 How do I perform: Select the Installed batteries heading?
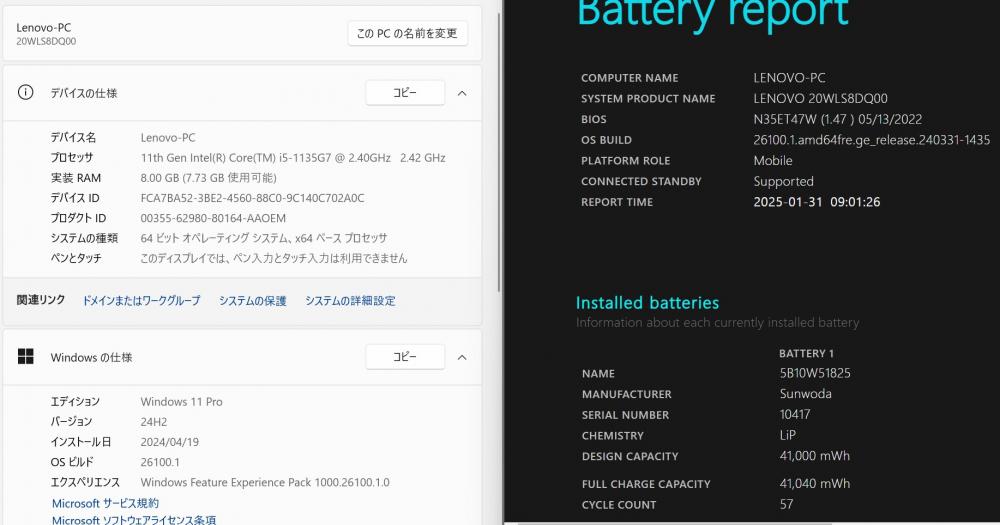(647, 302)
